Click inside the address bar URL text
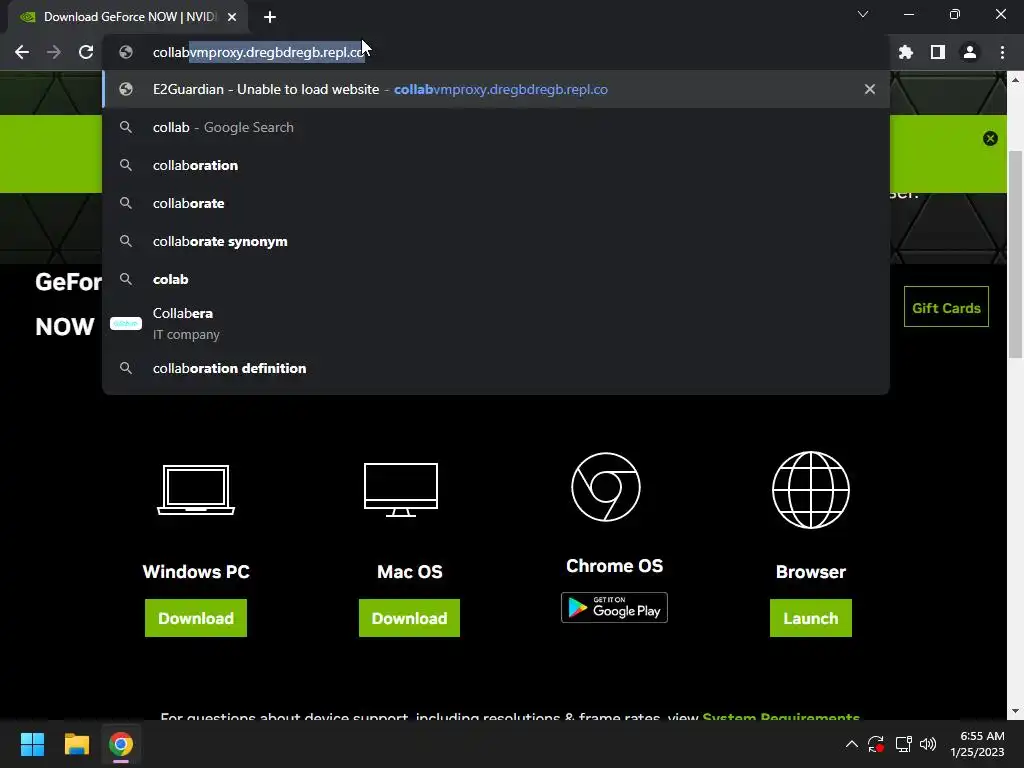 point(259,52)
